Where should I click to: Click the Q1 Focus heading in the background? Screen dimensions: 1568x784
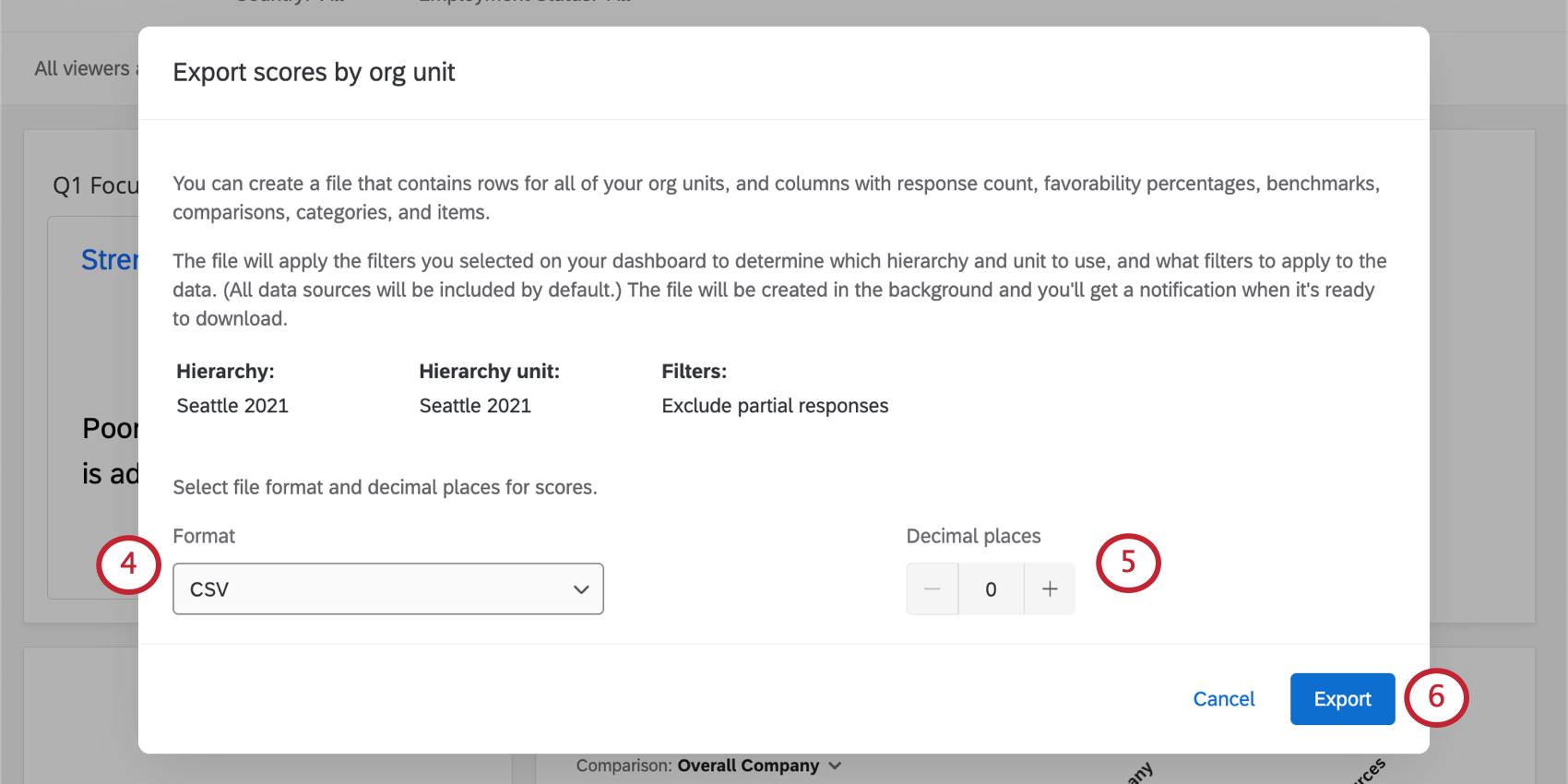(95, 185)
